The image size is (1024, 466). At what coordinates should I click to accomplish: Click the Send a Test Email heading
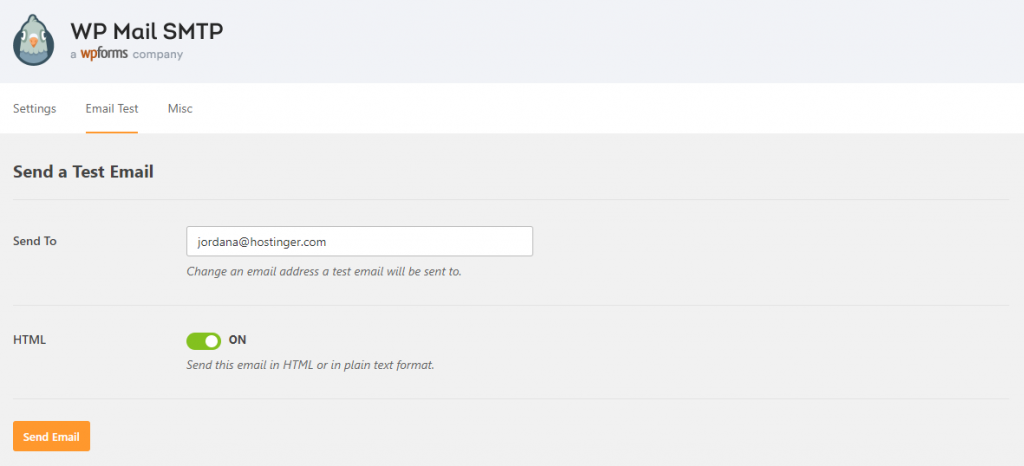pyautogui.click(x=83, y=172)
